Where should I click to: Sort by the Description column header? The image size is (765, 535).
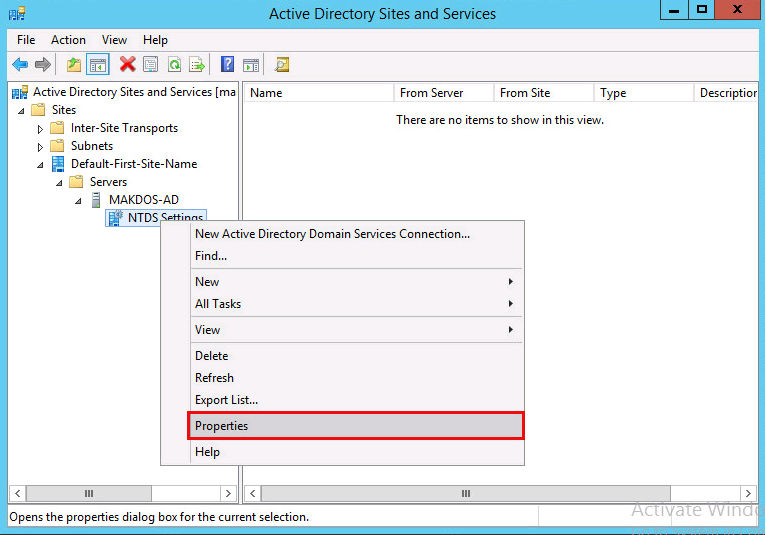726,93
